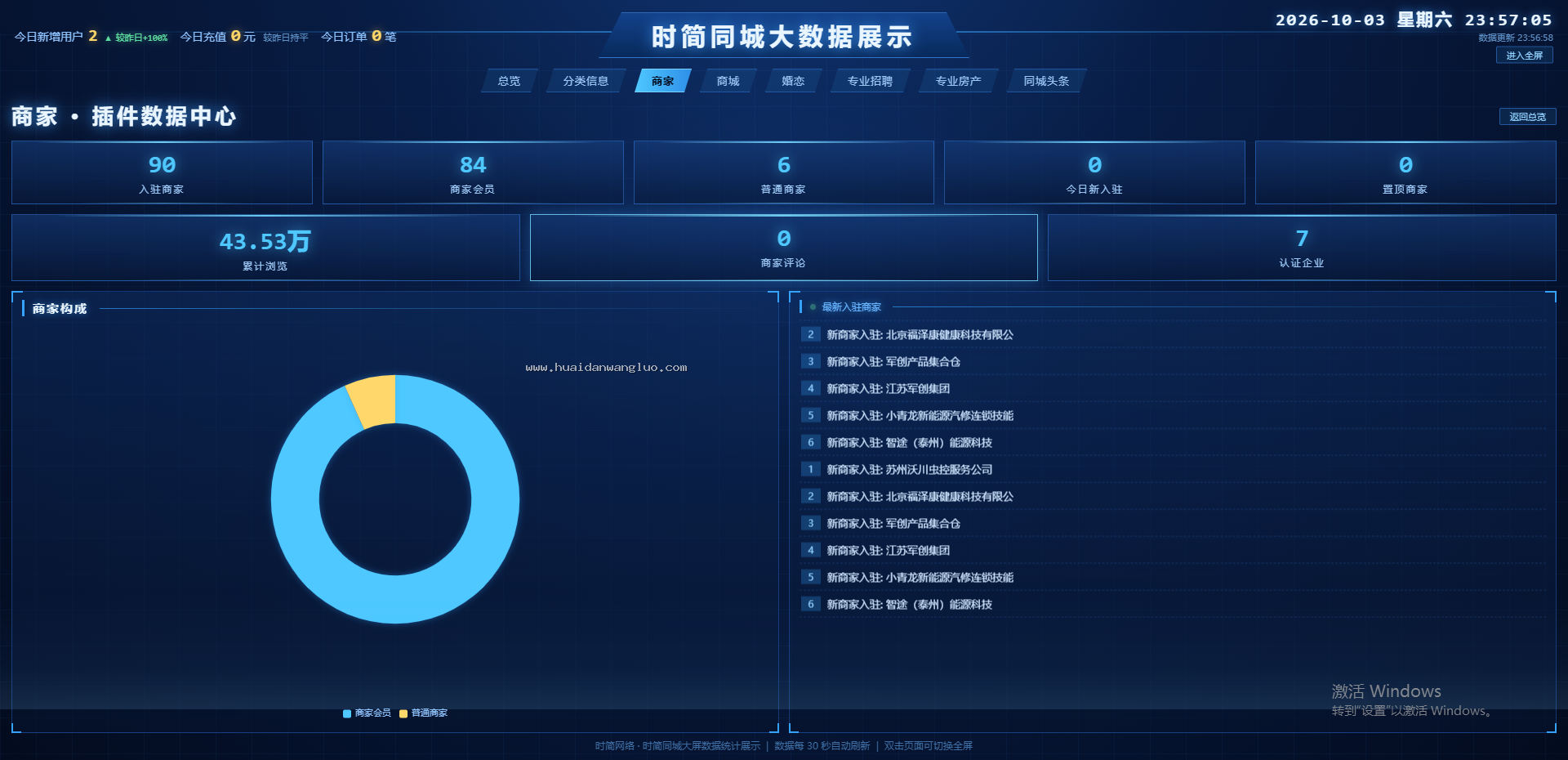The height and width of the screenshot is (760, 1568).
Task: Click the 累计浏览 43.53万 card
Action: coord(265,248)
